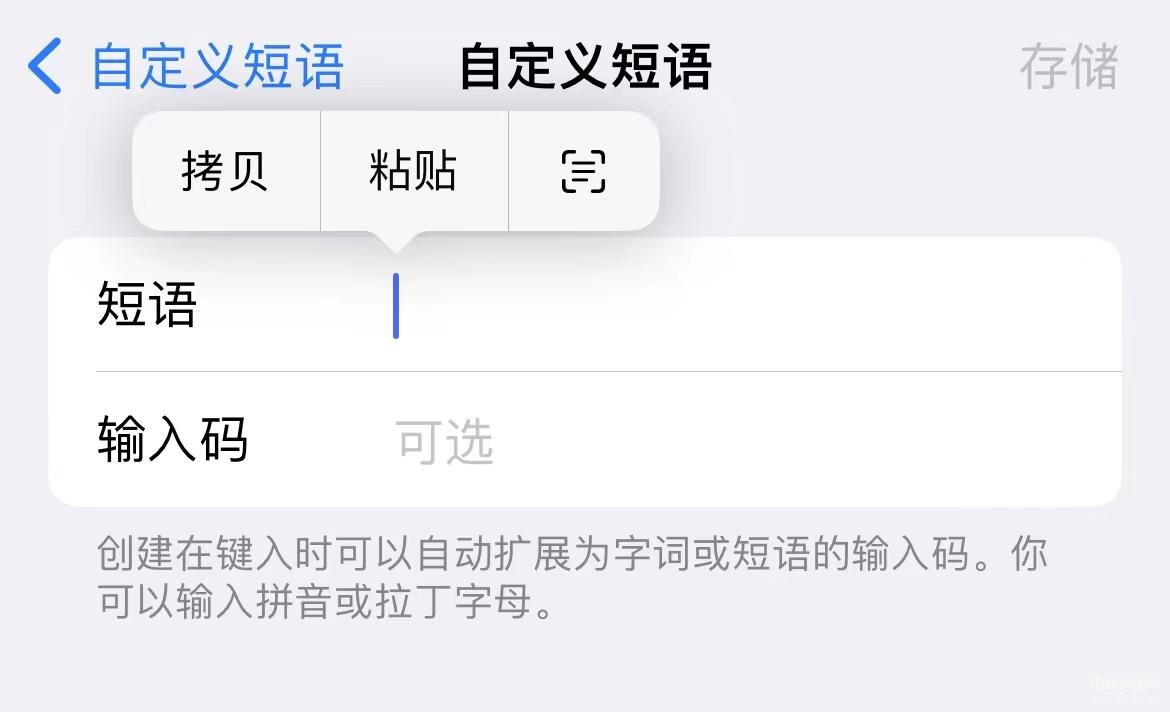Tap 存储 to save the phrase
1170x712 pixels.
pos(1069,66)
